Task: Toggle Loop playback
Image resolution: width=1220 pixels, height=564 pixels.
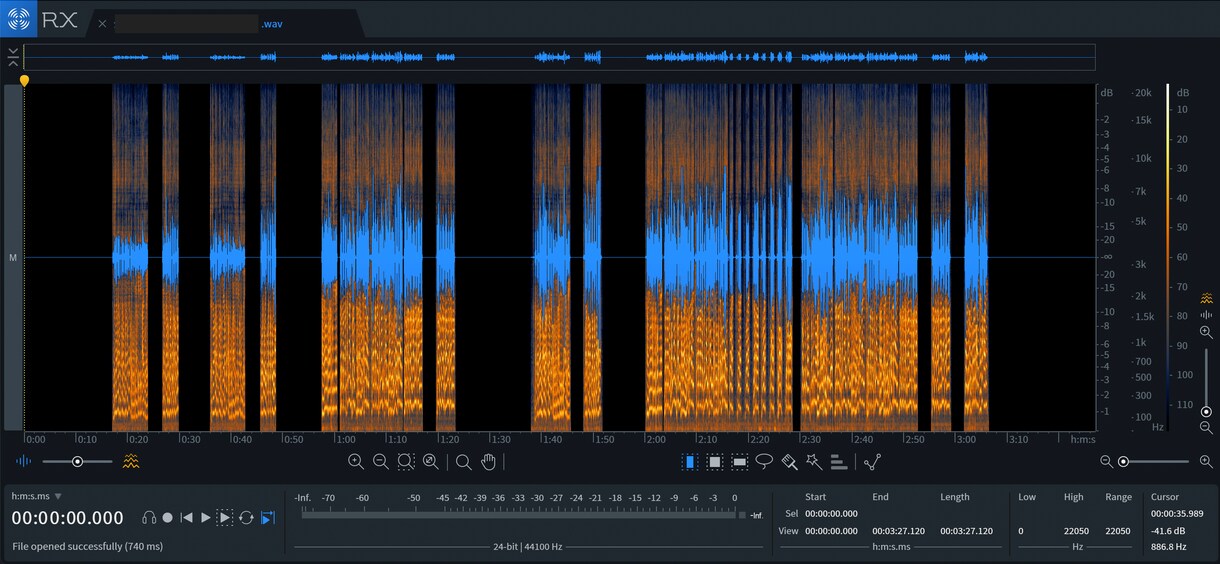Action: [x=246, y=517]
